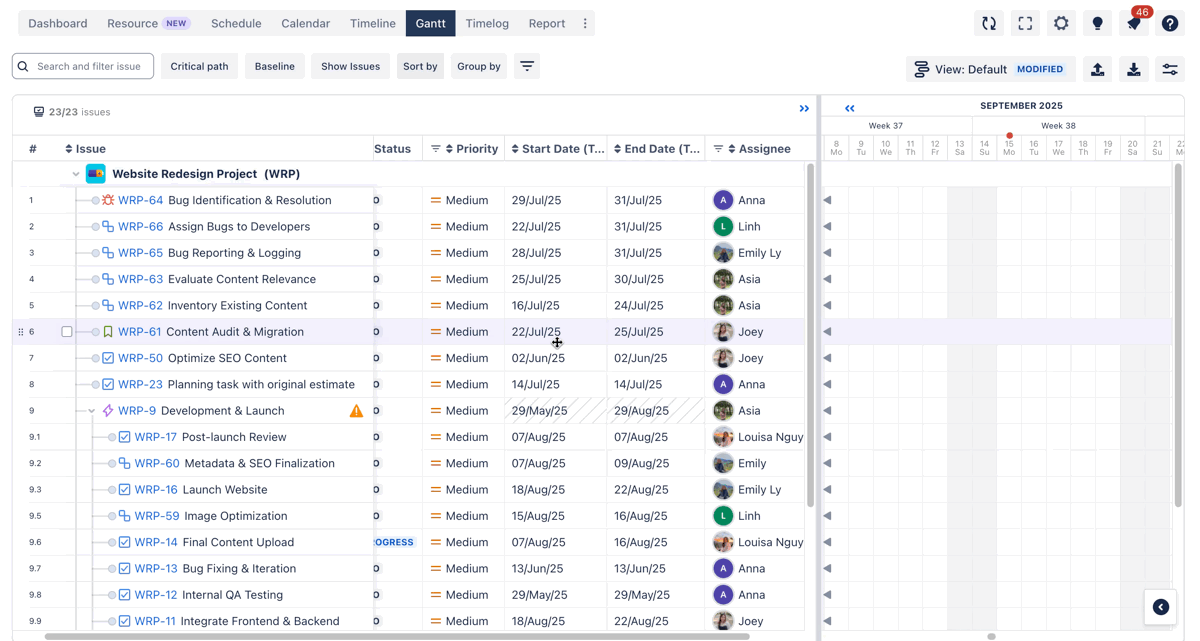Collapse the WRP-9 Development & Launch subtasks
Screen dimensions: 1200x641
pyautogui.click(x=92, y=411)
